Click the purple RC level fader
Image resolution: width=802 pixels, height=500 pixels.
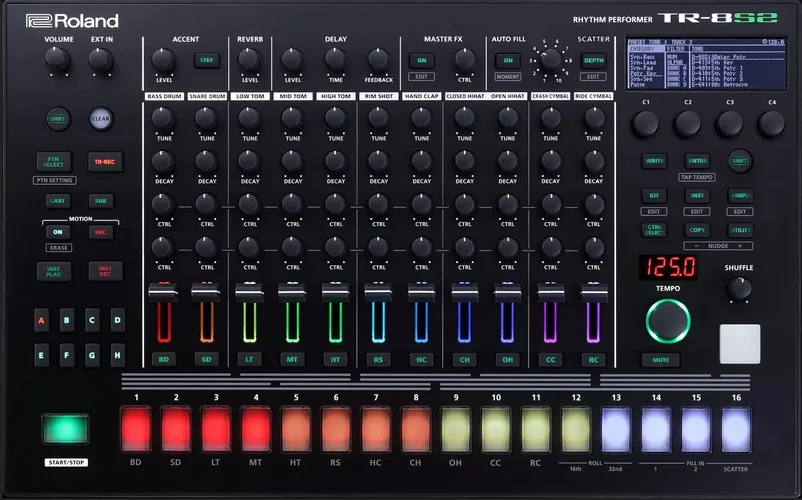tap(594, 292)
